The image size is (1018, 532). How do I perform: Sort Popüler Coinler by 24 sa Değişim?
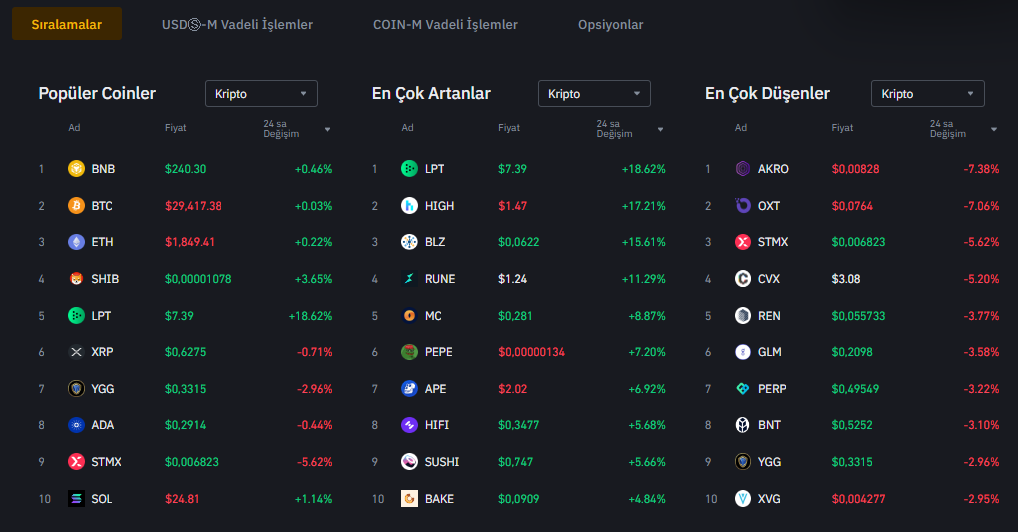(297, 129)
